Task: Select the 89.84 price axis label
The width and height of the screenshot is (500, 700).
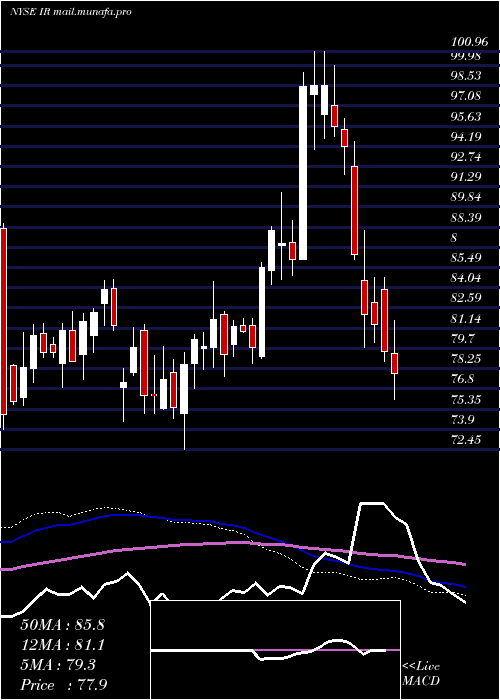Action: click(x=467, y=197)
